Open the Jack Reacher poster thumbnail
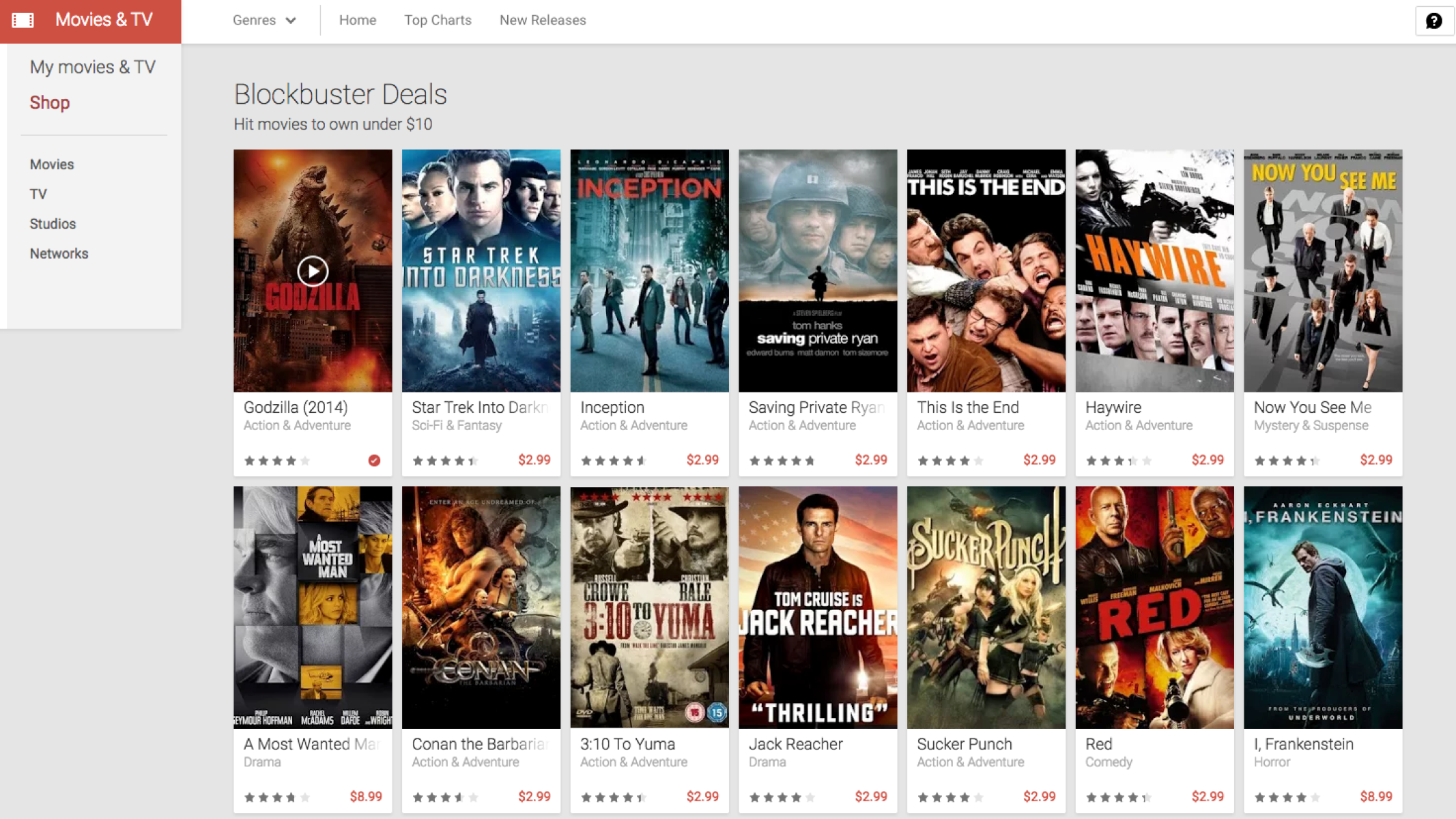This screenshot has height=819, width=1456. pyautogui.click(x=818, y=607)
